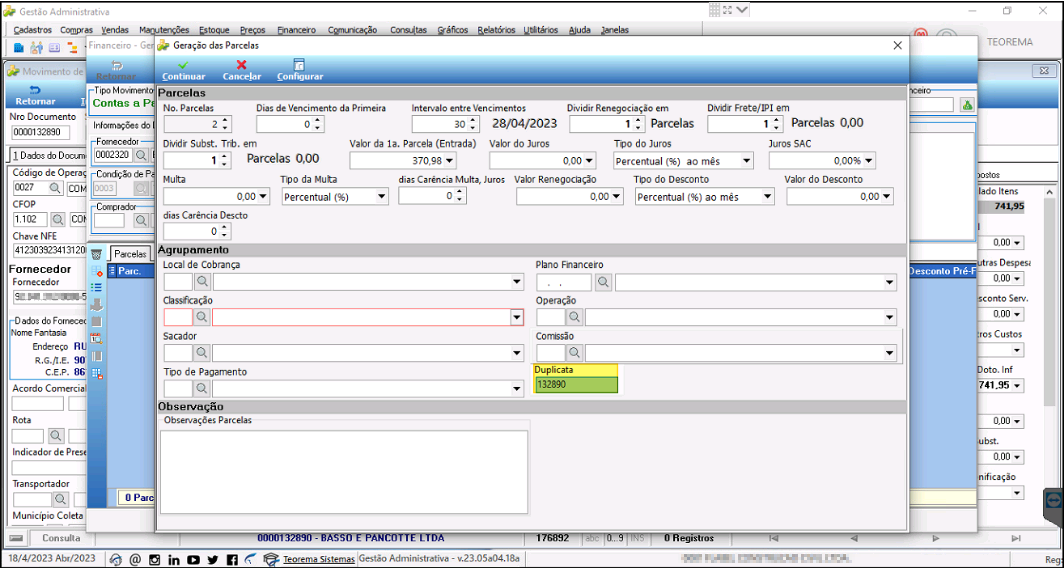Screen dimensions: 1064x568
Task: Click the green icon beside top-right field
Action: point(967,105)
